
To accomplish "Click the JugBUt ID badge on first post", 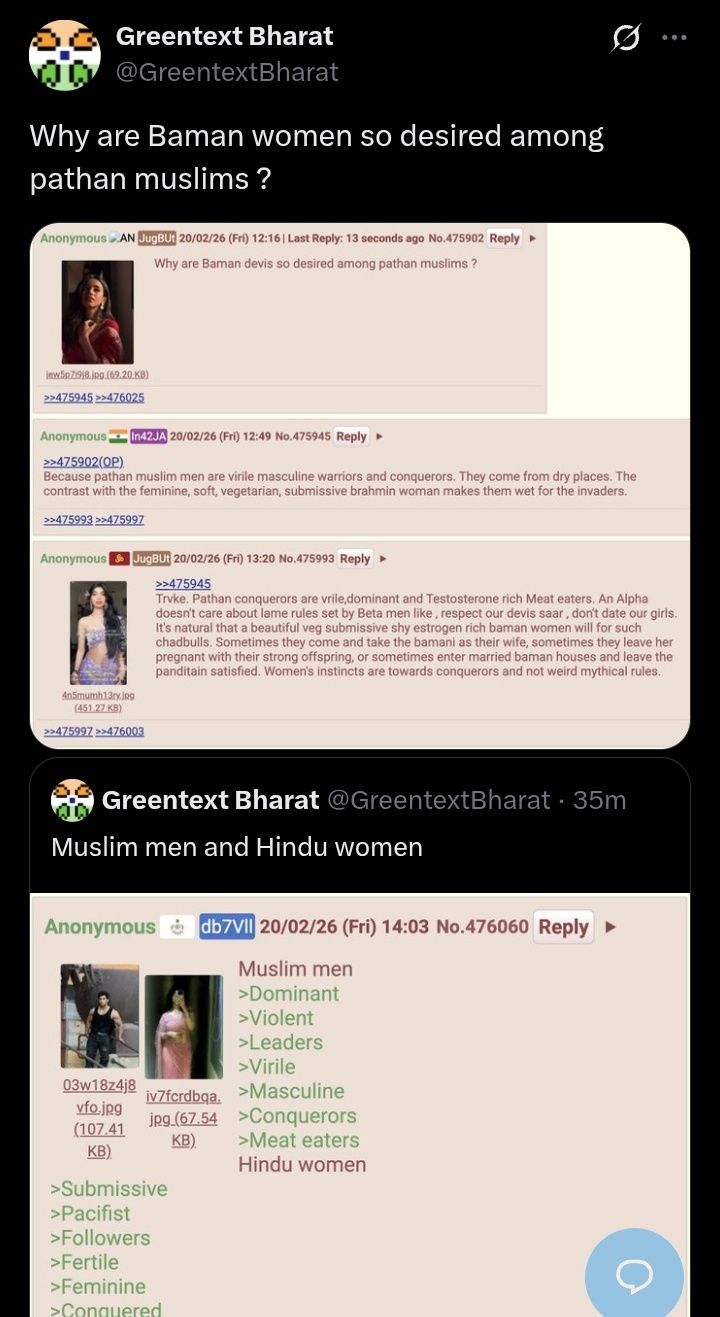I will click(157, 238).
